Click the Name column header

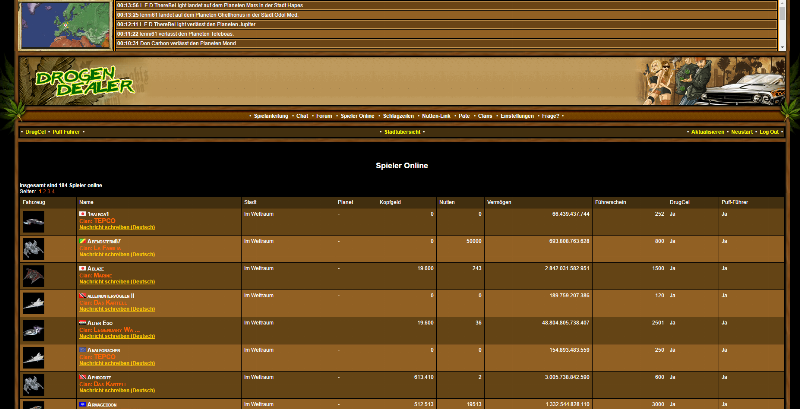tap(86, 202)
